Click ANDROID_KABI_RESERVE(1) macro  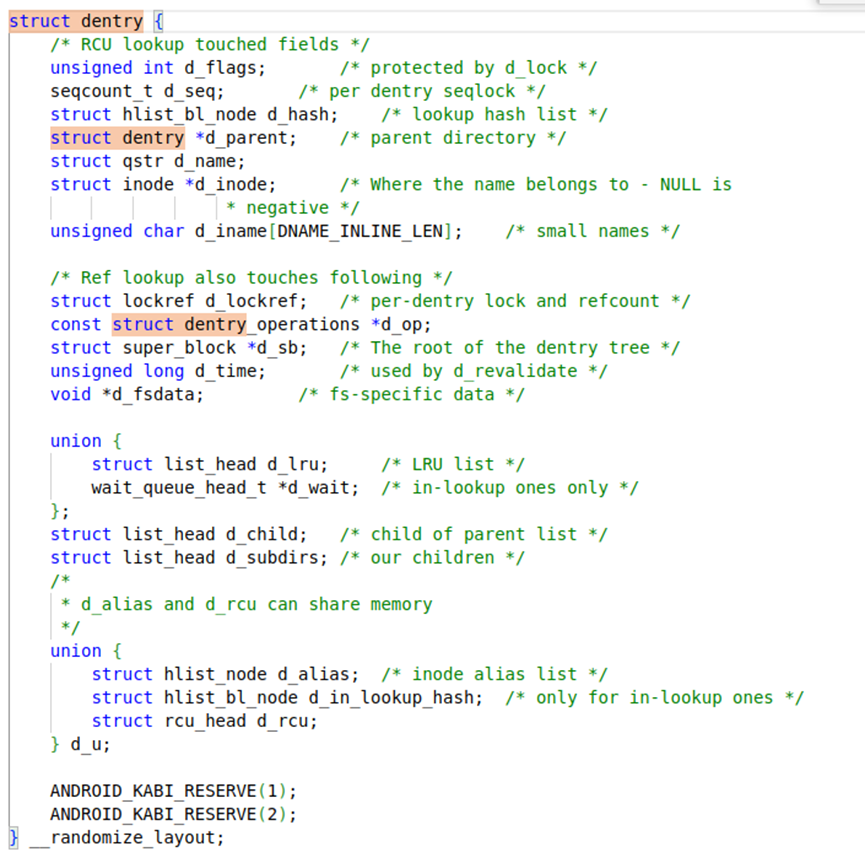point(169,791)
